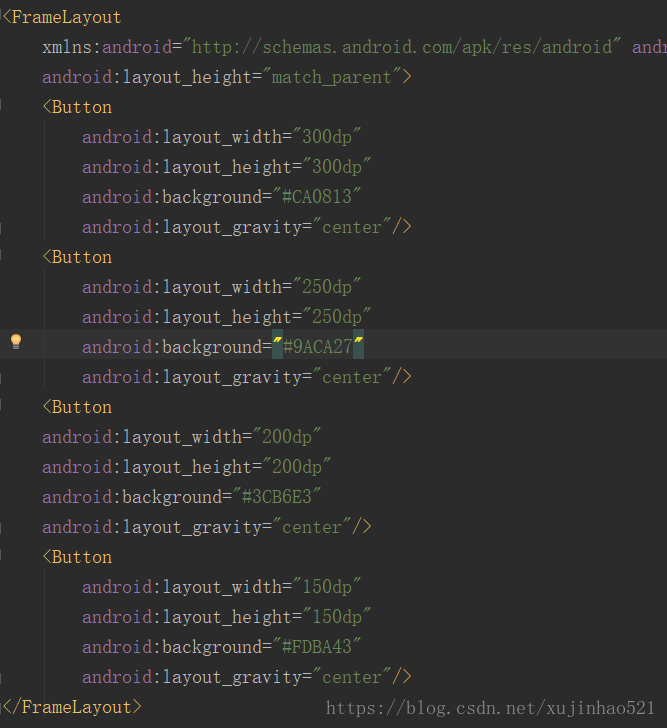The width and height of the screenshot is (667, 728).
Task: Click layout_gravity line below the #3CB6E3 background
Action: click(207, 527)
